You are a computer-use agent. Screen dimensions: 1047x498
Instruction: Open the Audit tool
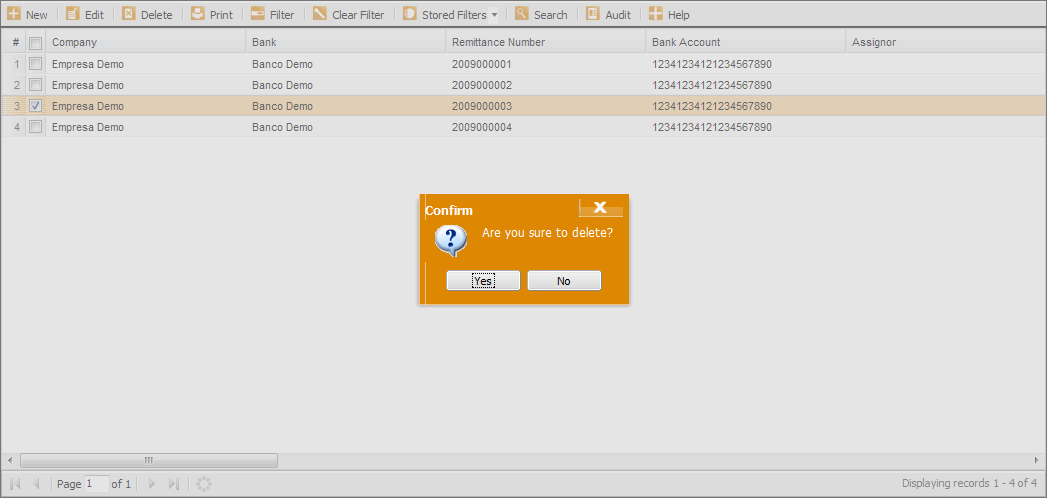coord(593,15)
